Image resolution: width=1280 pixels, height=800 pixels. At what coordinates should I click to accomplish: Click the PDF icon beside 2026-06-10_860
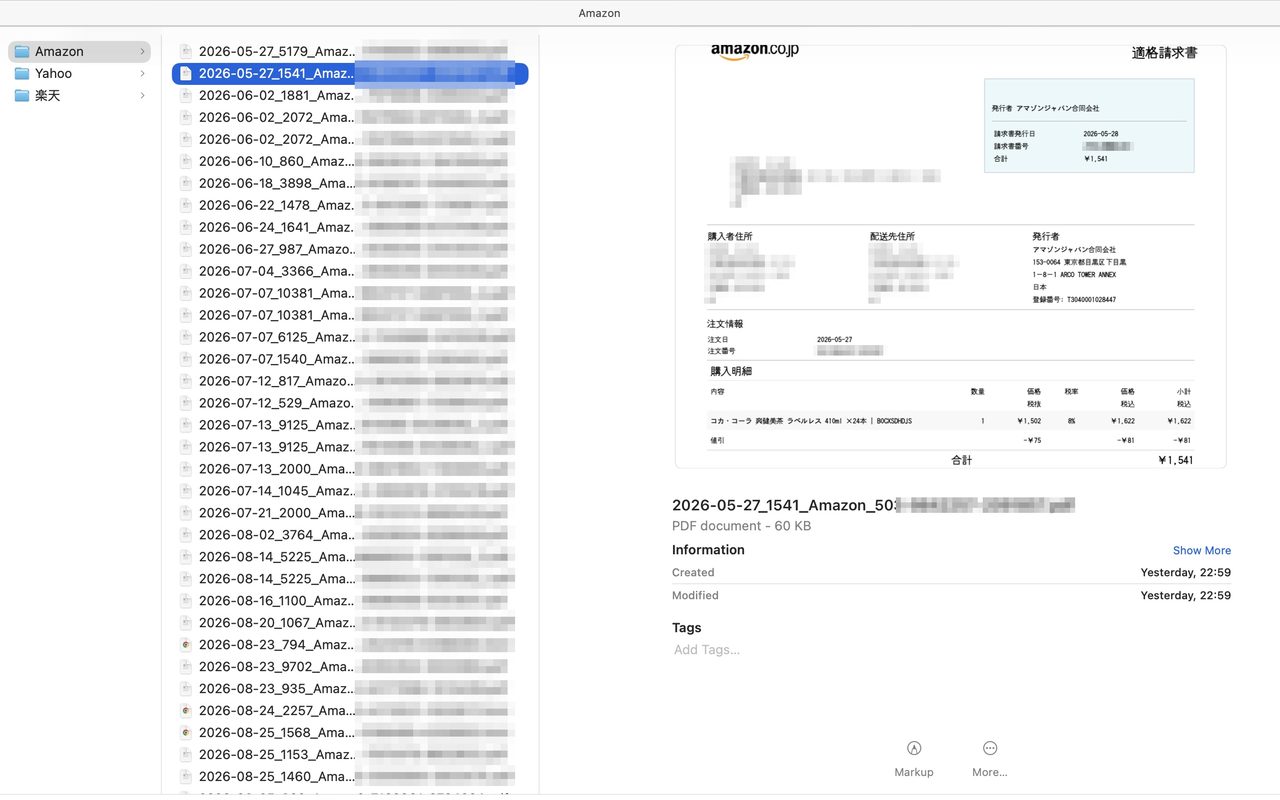(186, 161)
